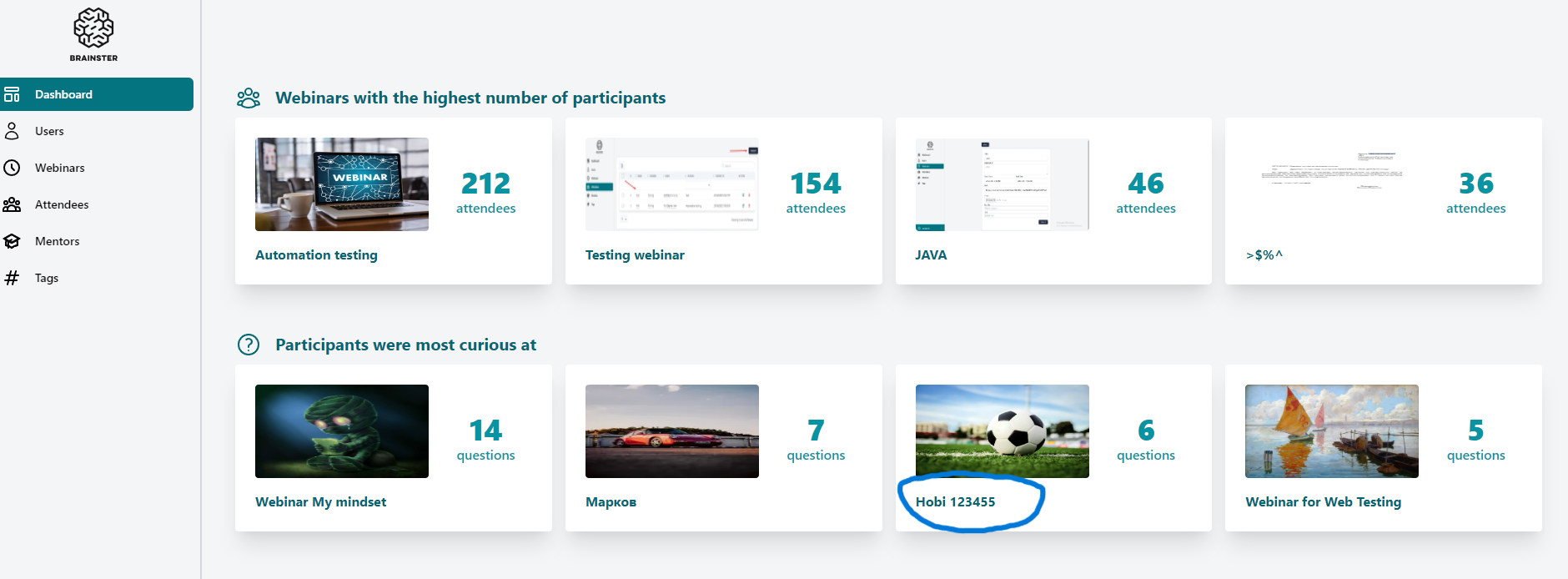The image size is (1568, 579).
Task: Click the Webinars clock icon
Action: pyautogui.click(x=12, y=168)
